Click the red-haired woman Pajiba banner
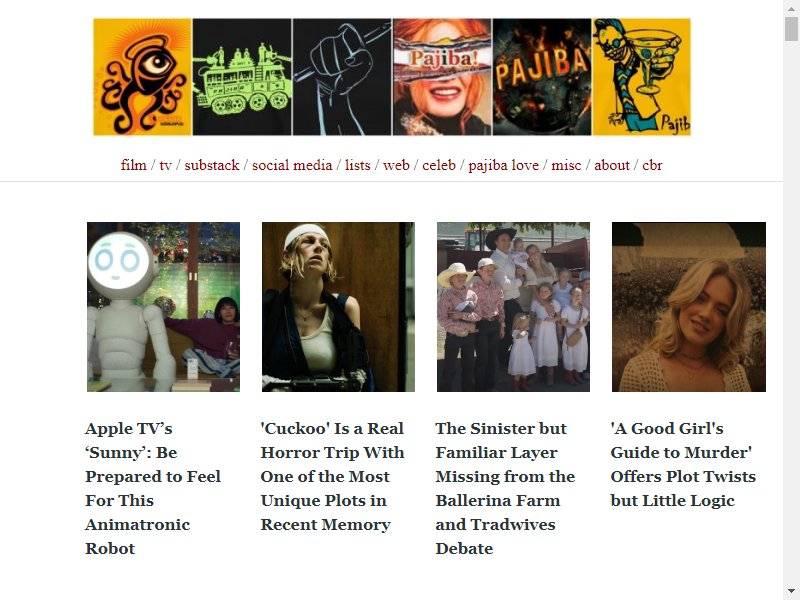Viewport: 800px width, 600px height. [x=442, y=77]
